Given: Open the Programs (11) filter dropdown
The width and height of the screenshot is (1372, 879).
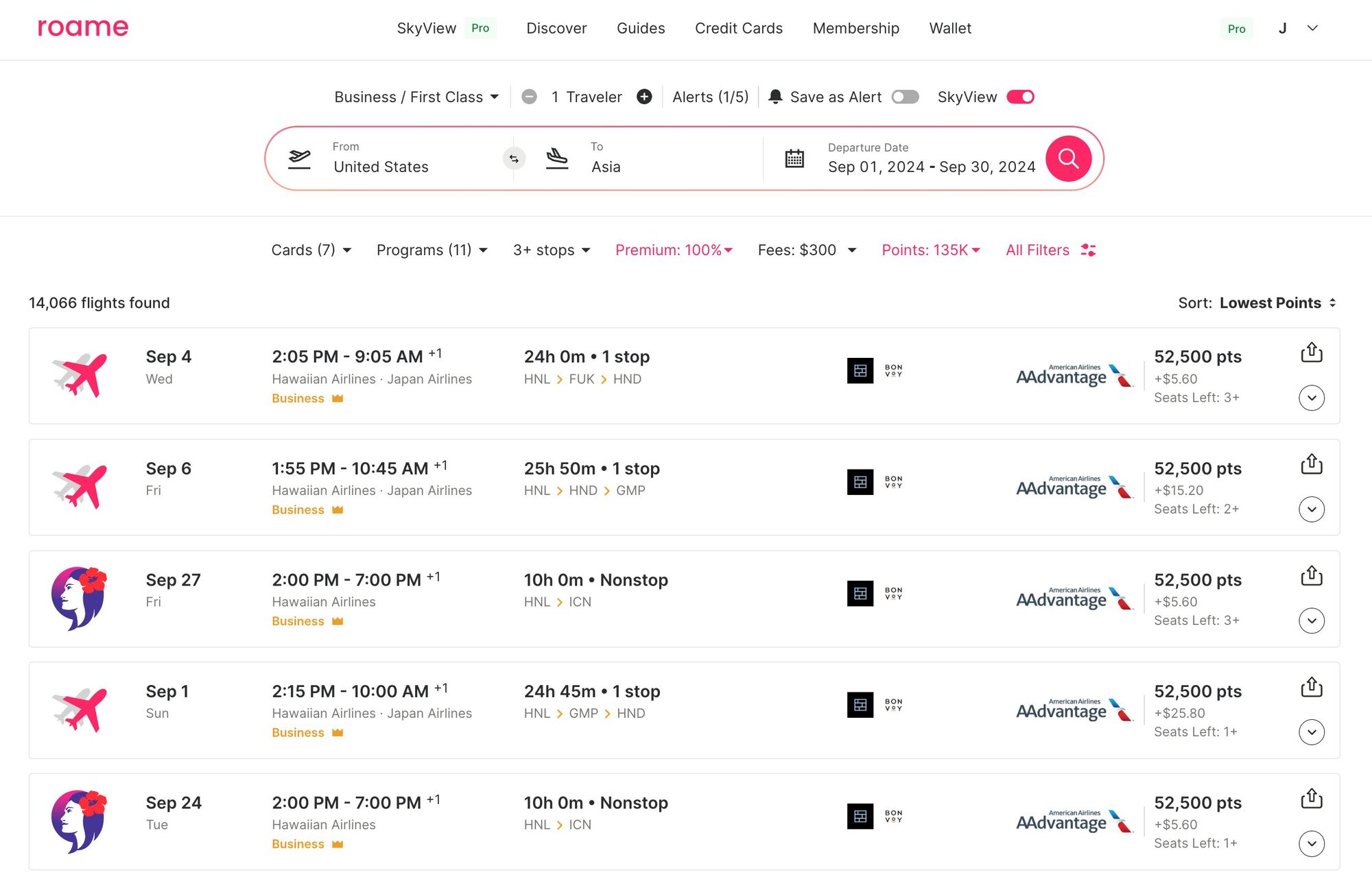Looking at the screenshot, I should (431, 250).
